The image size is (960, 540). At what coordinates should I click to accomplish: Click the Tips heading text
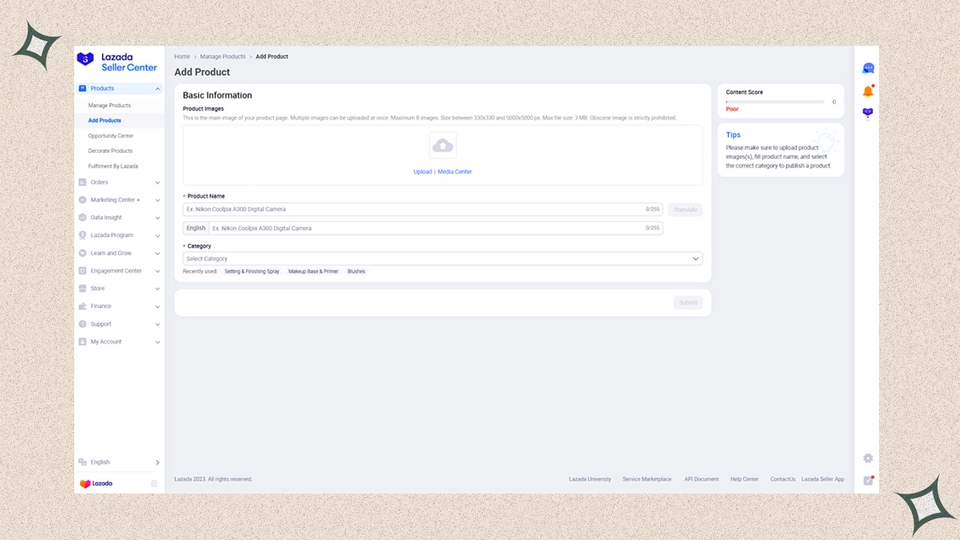pos(733,135)
